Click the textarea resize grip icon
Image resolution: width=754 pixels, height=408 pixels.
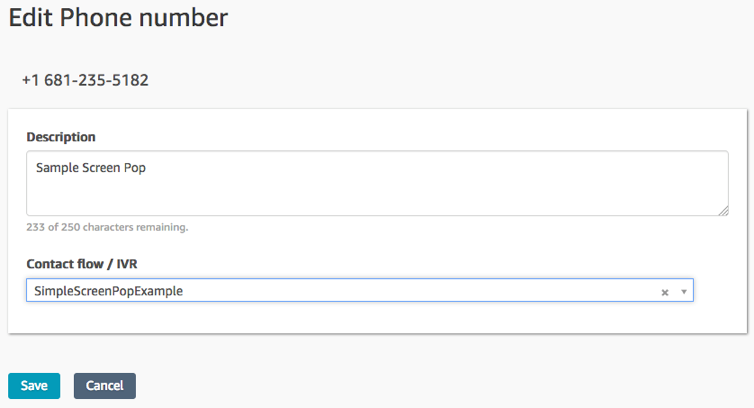coord(722,209)
